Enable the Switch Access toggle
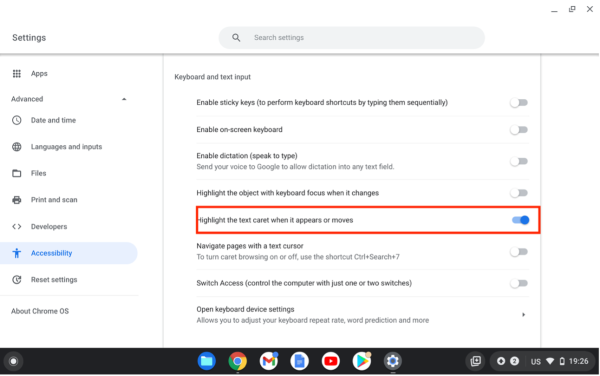This screenshot has height=376, width=600. (x=519, y=283)
